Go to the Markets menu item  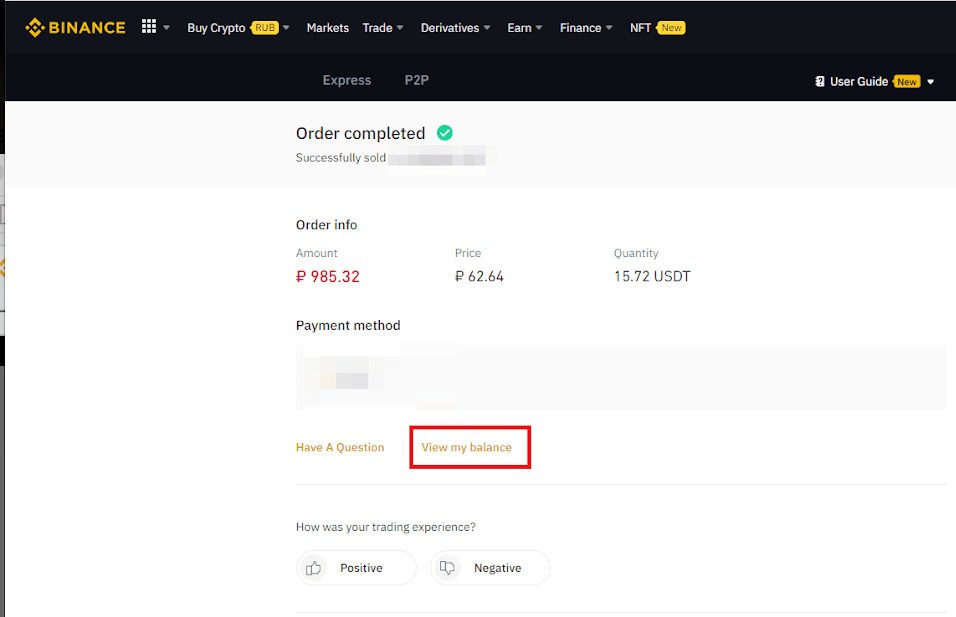point(328,28)
